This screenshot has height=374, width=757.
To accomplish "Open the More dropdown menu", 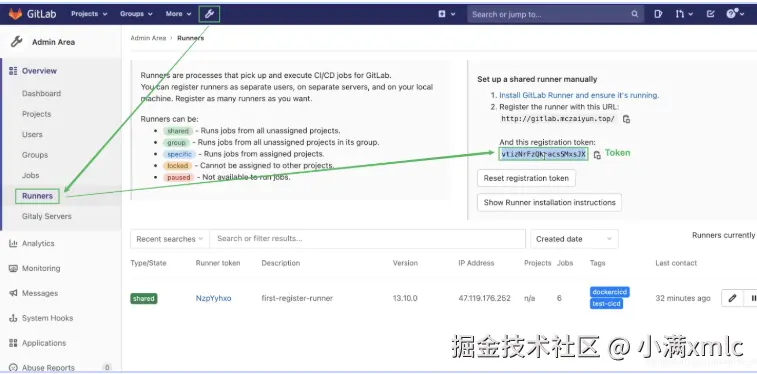I will (x=178, y=14).
